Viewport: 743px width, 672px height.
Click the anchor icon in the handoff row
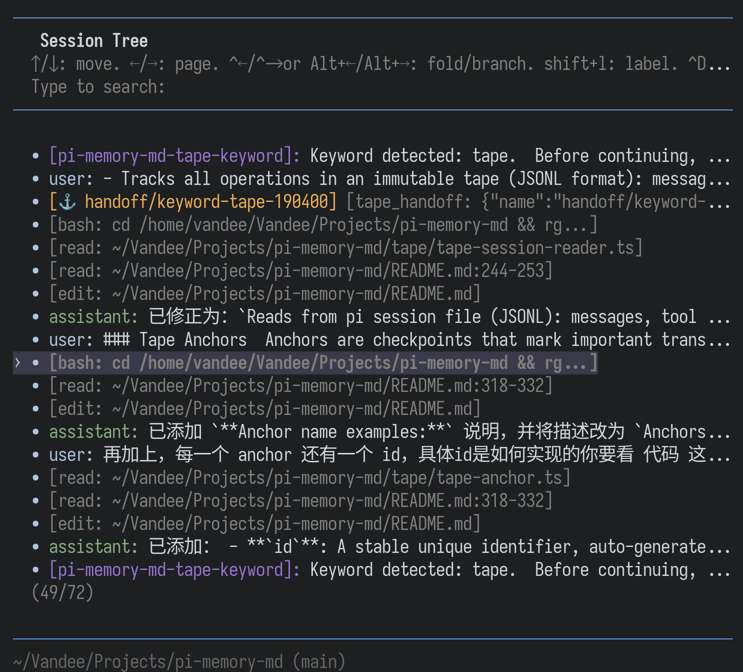(x=67, y=202)
